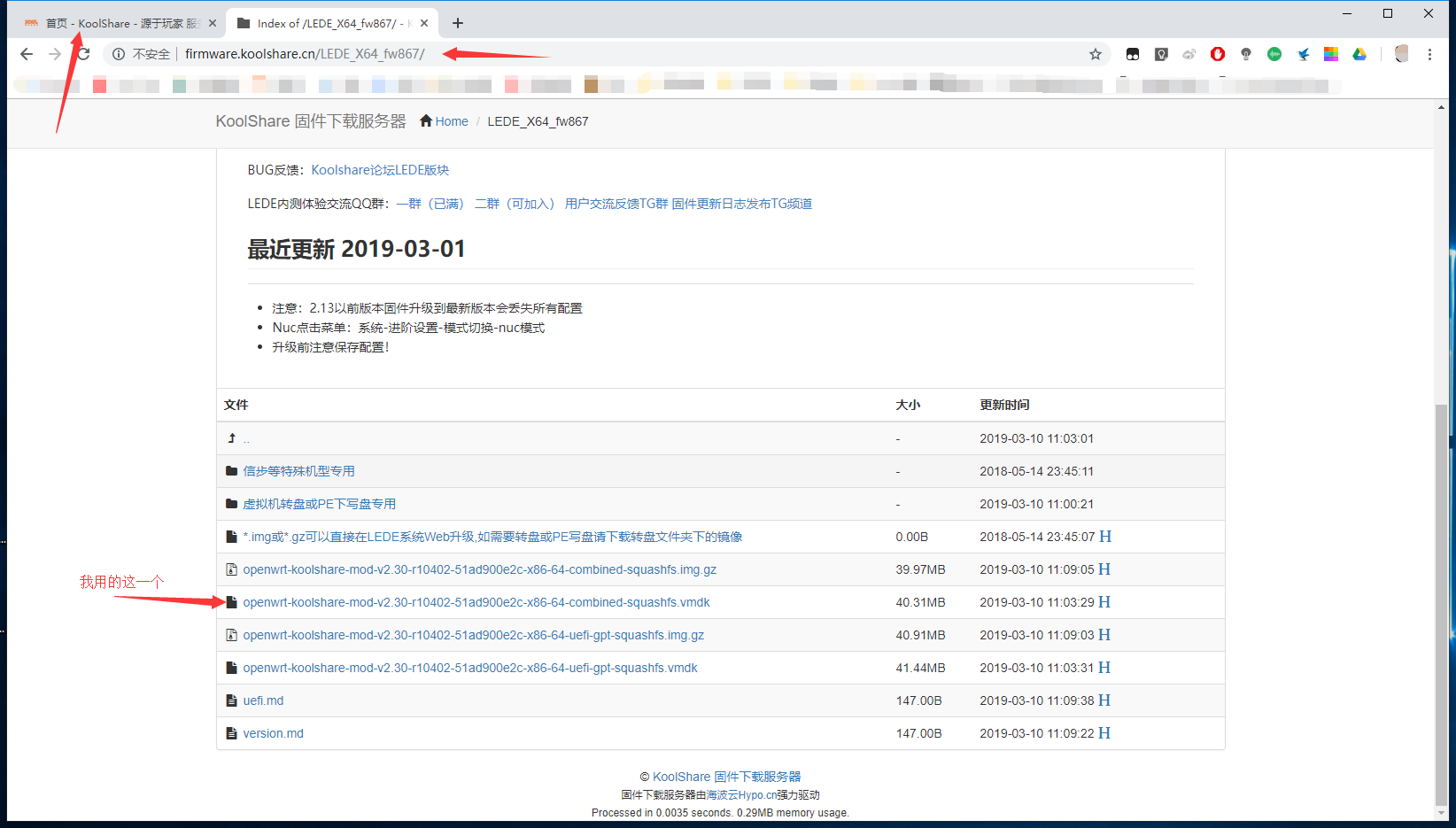Close the Index of /LEDE_X64_fw867/ tab
Screen dimensions: 1456x828
tap(425, 23)
